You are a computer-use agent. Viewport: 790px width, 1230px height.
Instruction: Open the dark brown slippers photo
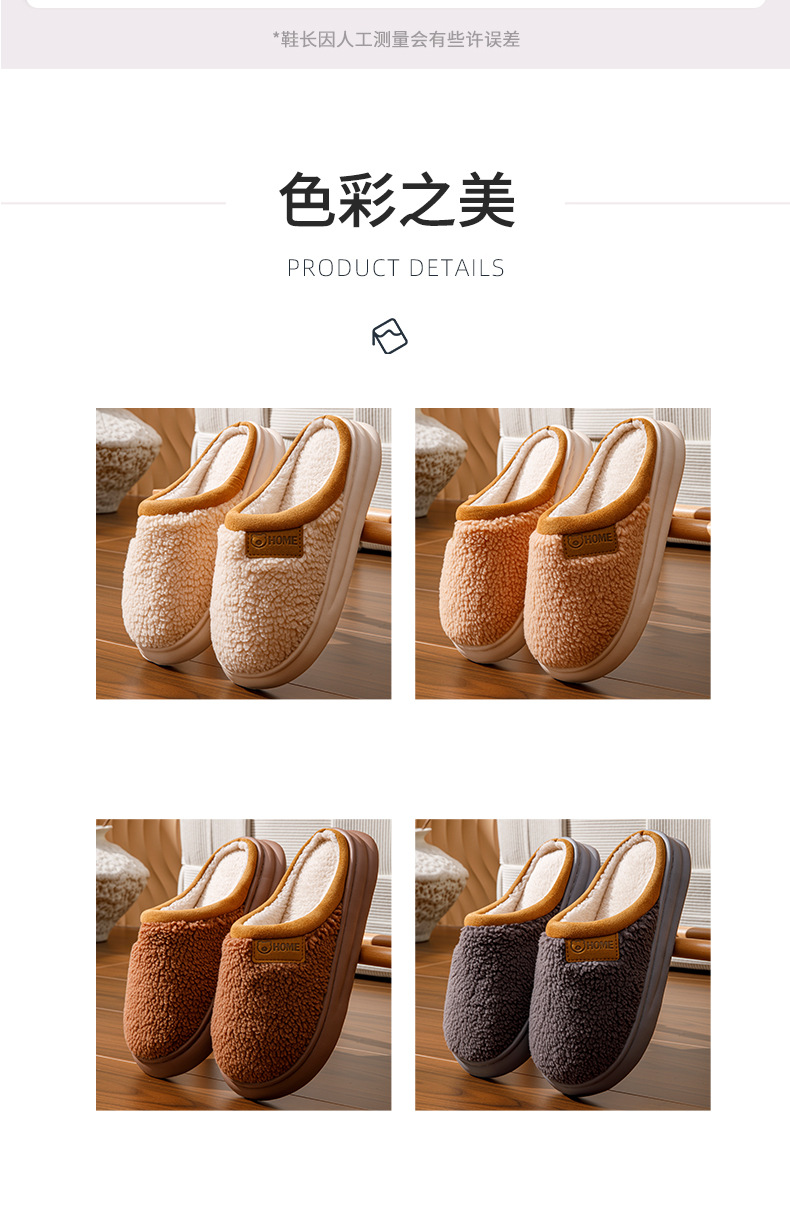243,965
